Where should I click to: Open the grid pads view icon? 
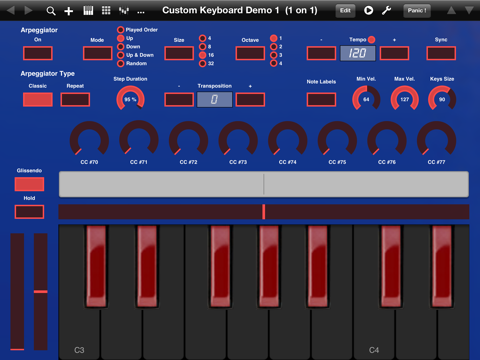(x=106, y=10)
